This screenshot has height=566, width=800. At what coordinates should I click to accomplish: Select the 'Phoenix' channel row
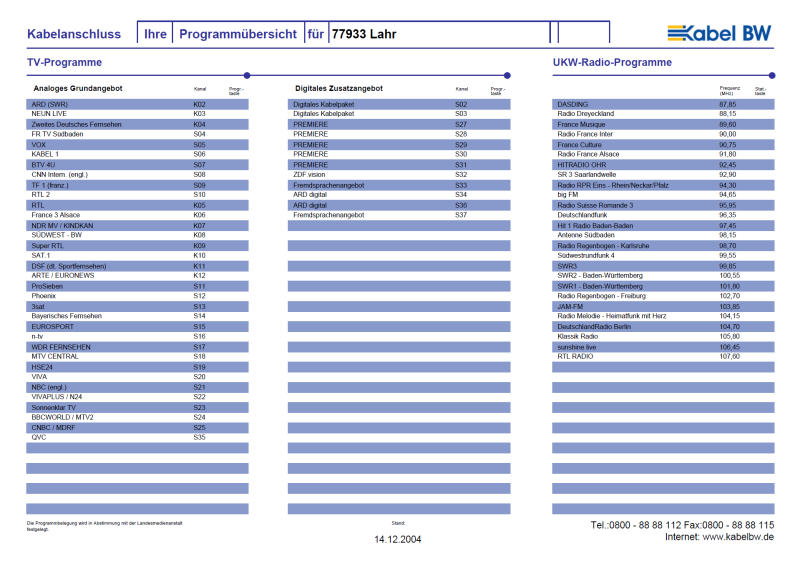tap(137, 296)
